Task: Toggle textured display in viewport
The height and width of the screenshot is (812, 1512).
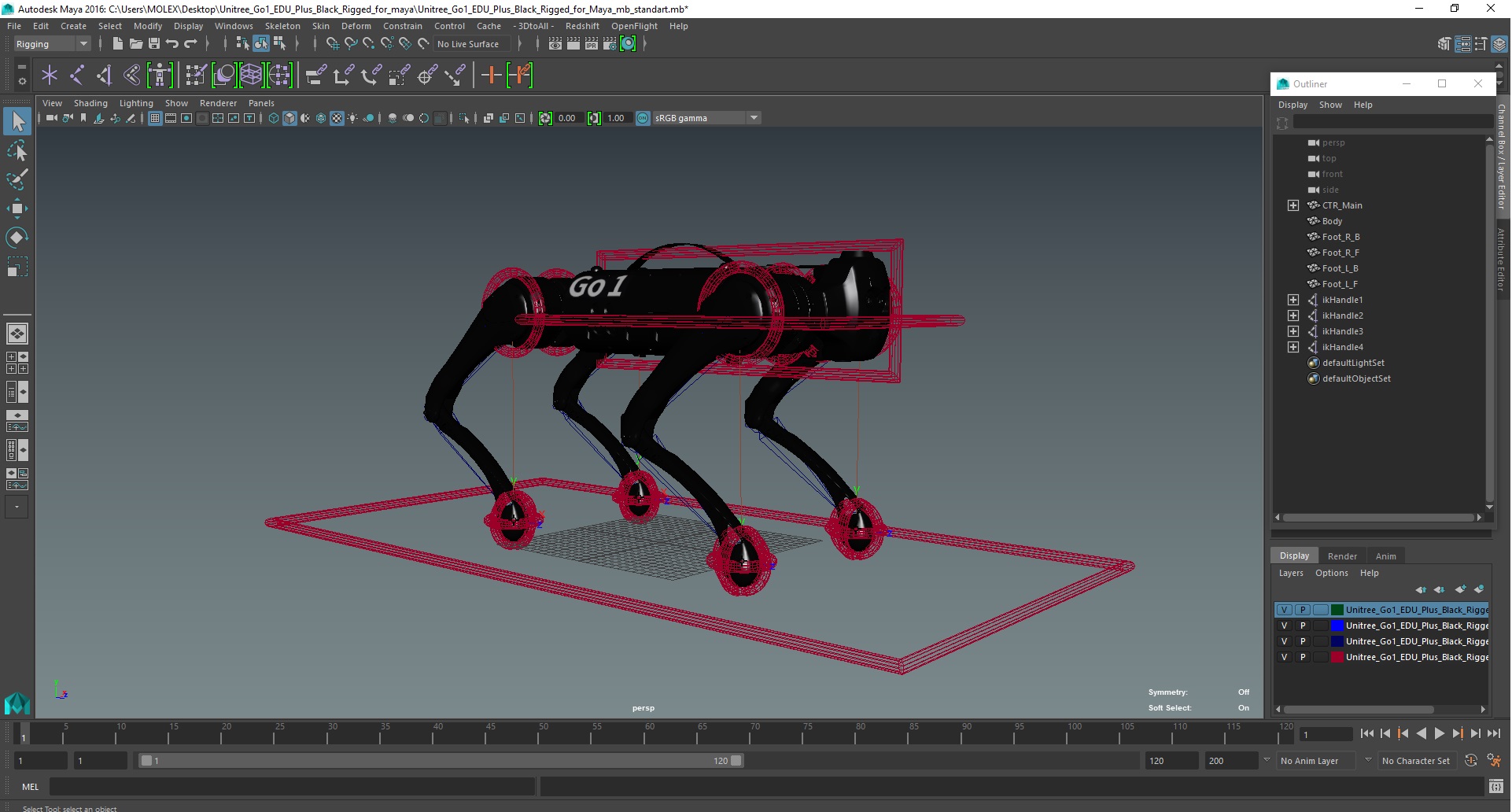Action: pyautogui.click(x=337, y=118)
